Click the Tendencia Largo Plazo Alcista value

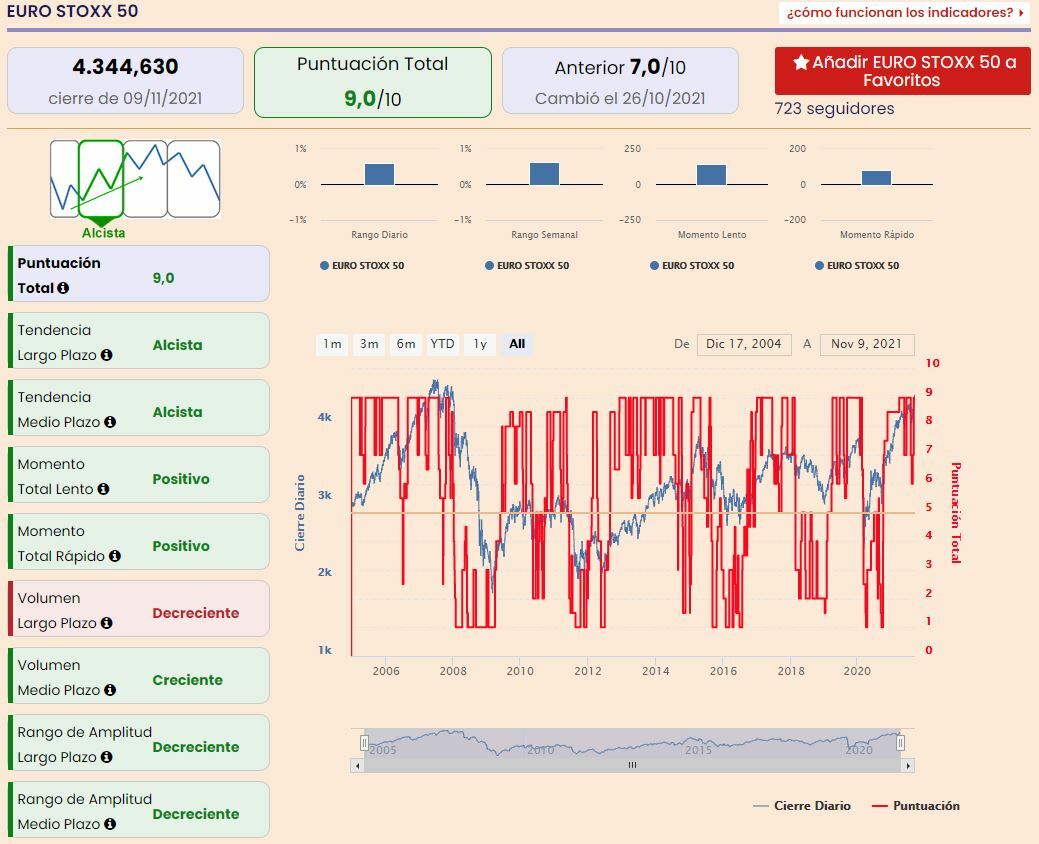tap(178, 345)
